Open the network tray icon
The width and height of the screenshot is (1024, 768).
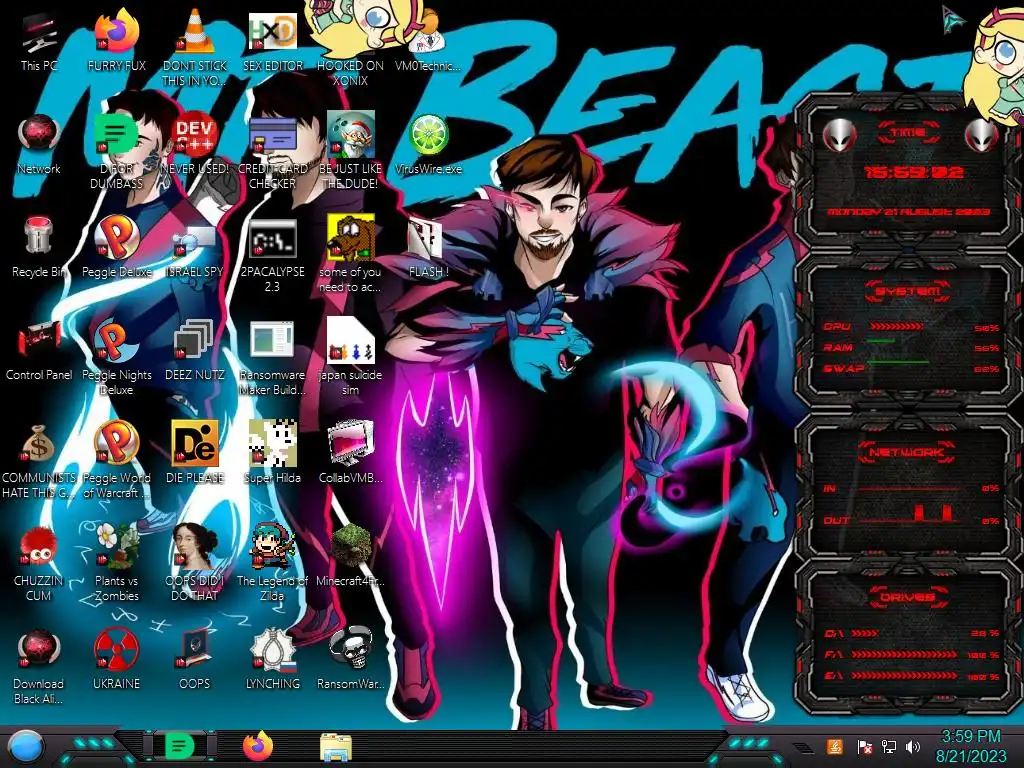click(x=889, y=746)
